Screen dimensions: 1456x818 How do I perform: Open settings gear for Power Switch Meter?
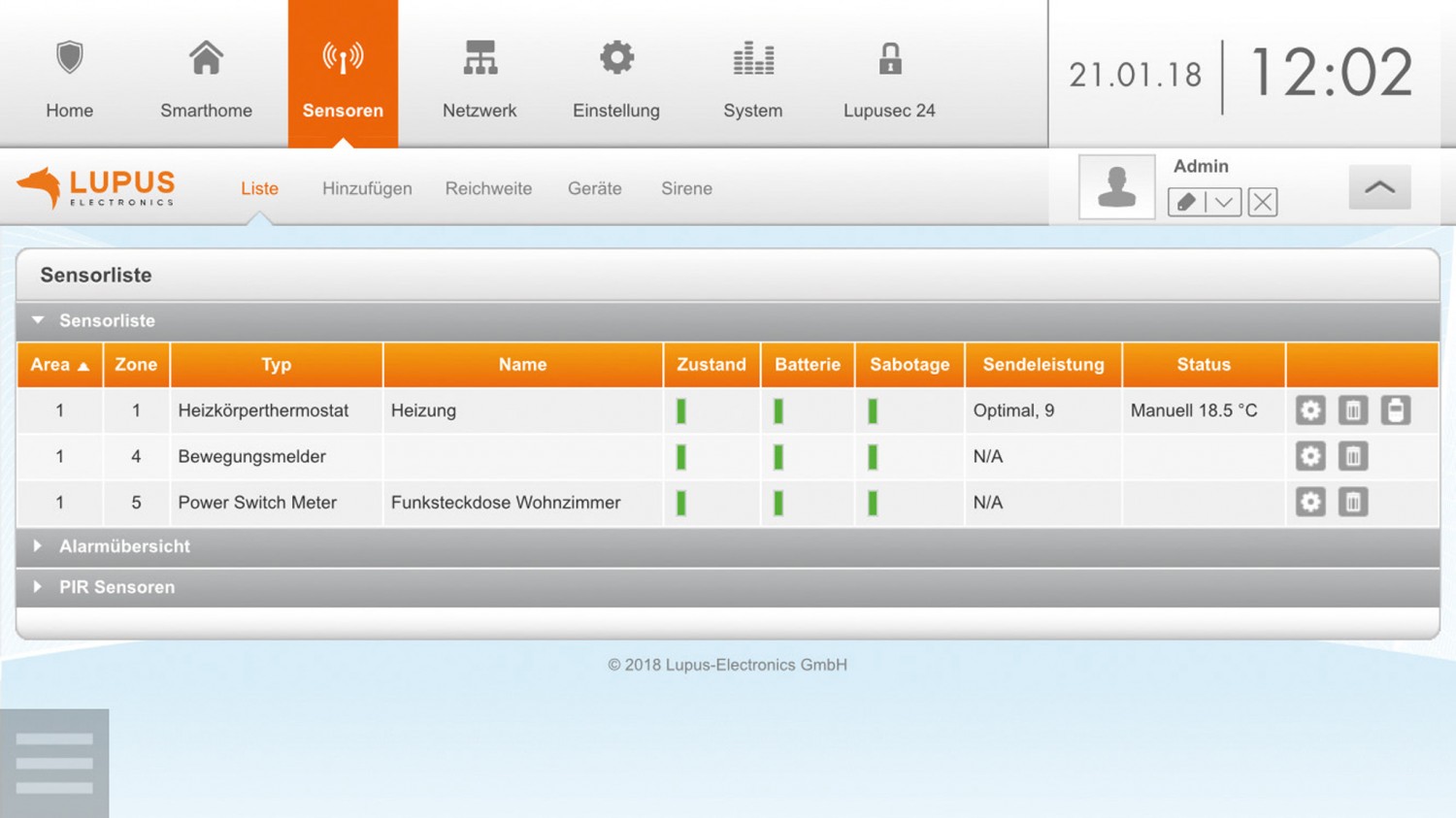click(x=1310, y=502)
